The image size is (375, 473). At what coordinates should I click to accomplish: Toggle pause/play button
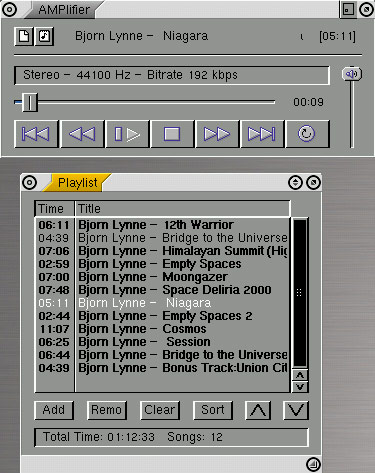127,134
